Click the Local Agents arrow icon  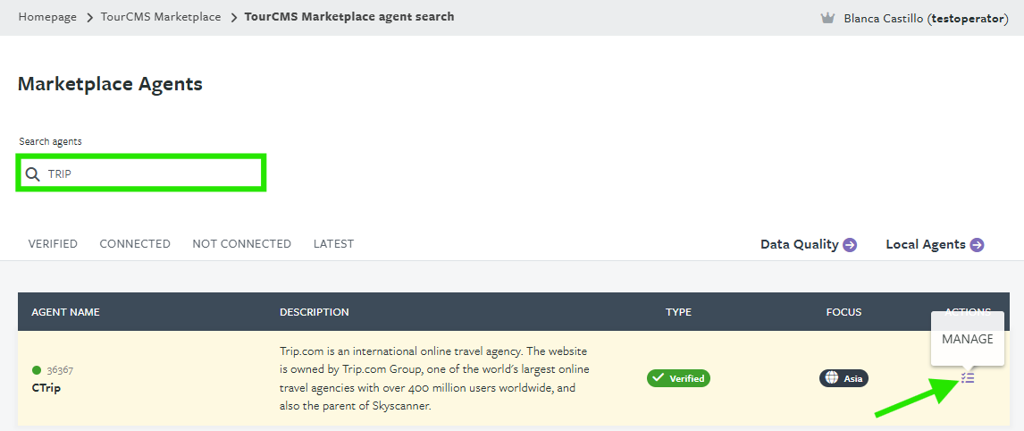(977, 245)
